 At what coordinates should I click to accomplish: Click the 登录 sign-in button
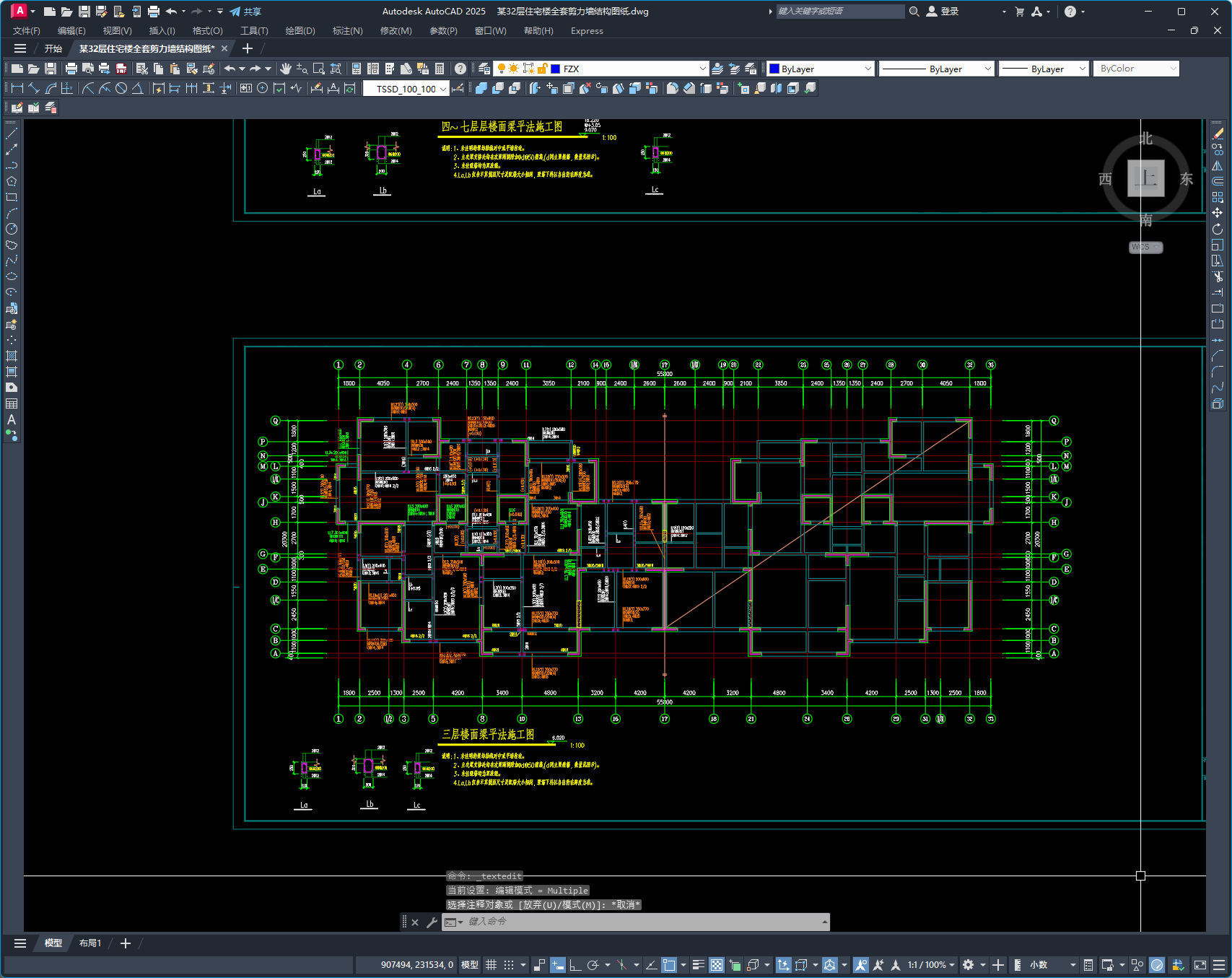943,12
